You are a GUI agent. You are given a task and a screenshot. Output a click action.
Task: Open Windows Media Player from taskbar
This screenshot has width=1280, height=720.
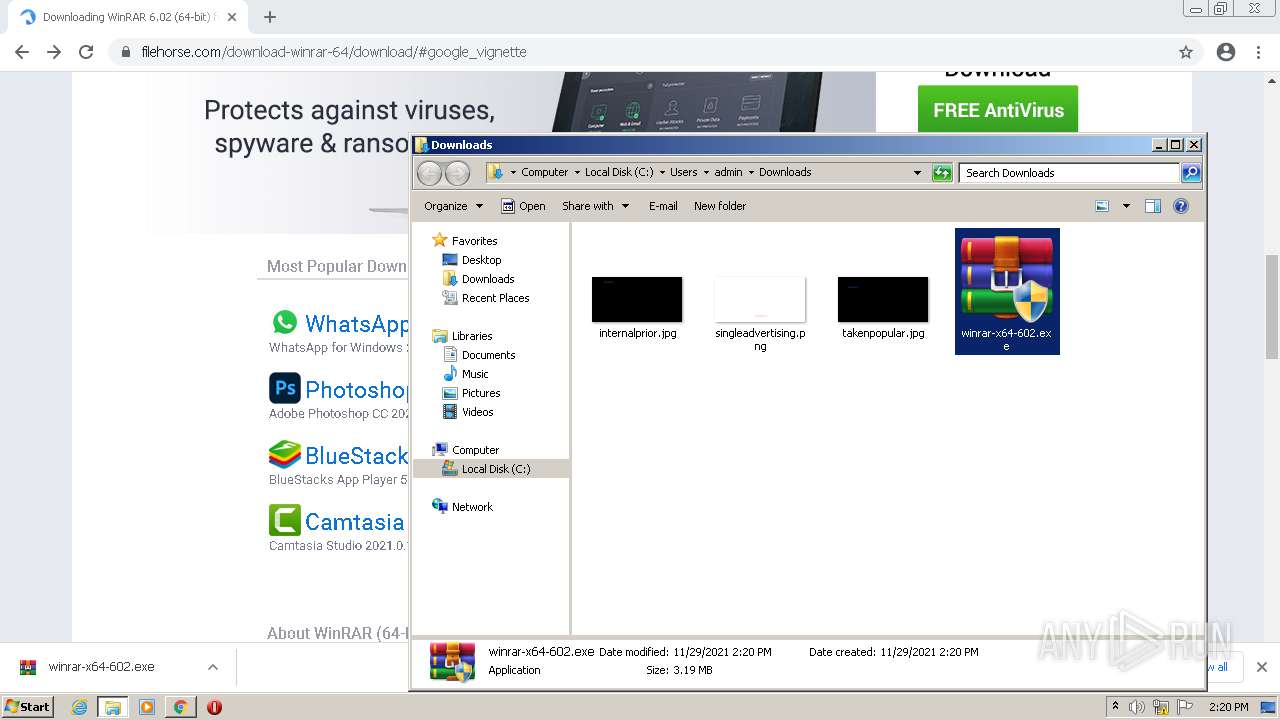(x=147, y=707)
